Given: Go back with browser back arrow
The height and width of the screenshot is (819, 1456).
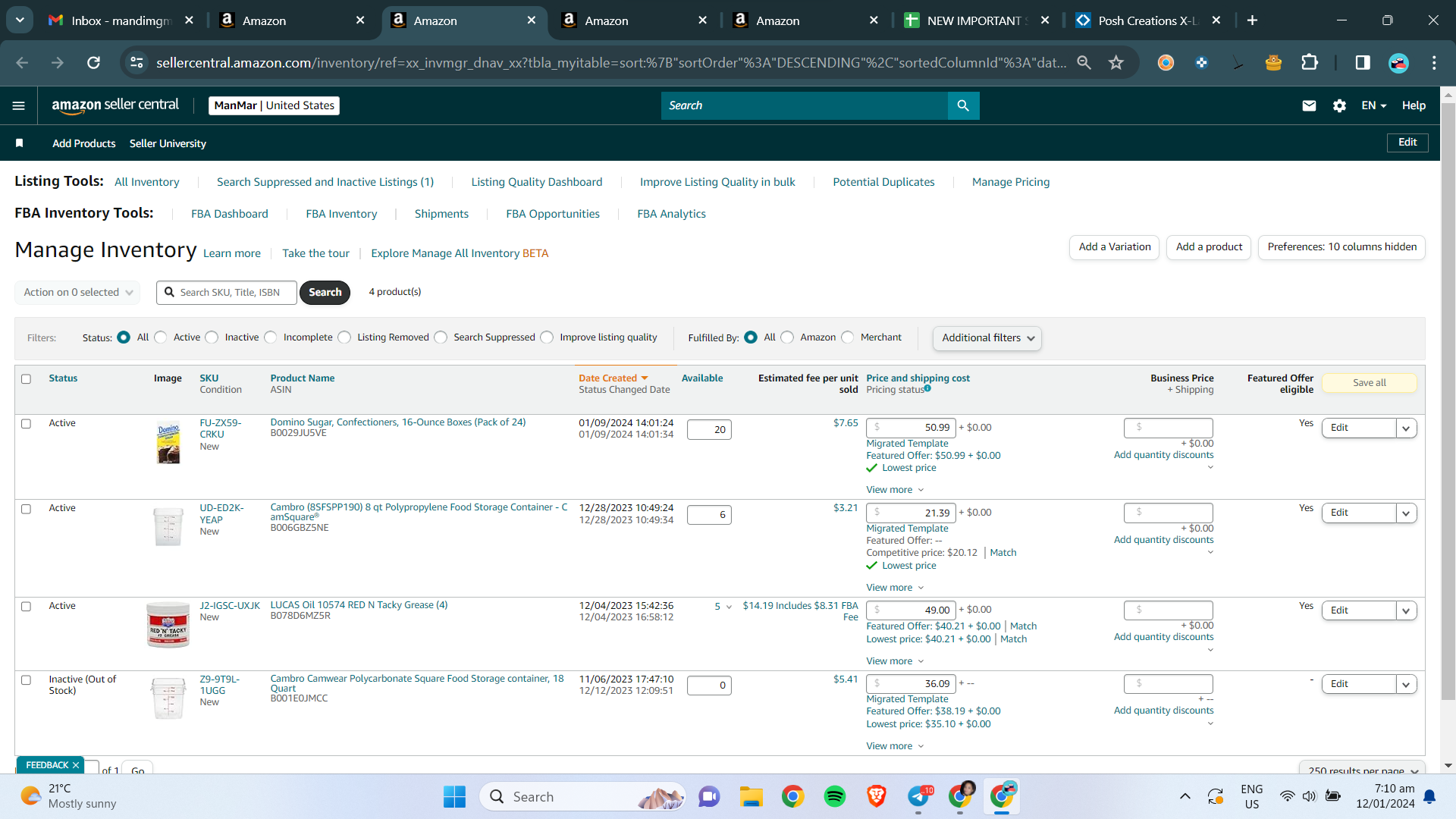Looking at the screenshot, I should click(22, 63).
